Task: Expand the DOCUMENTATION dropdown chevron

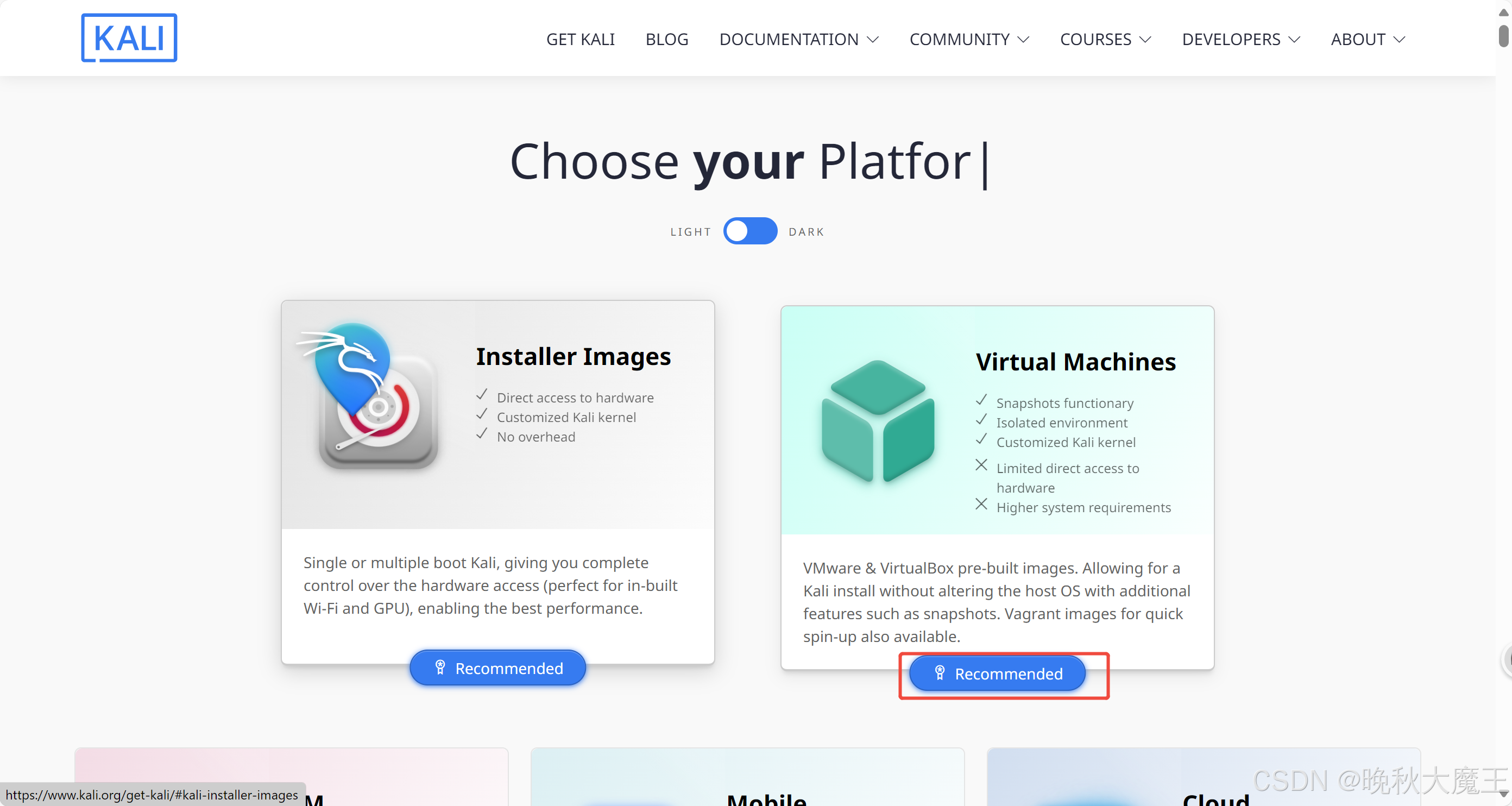Action: tap(873, 39)
